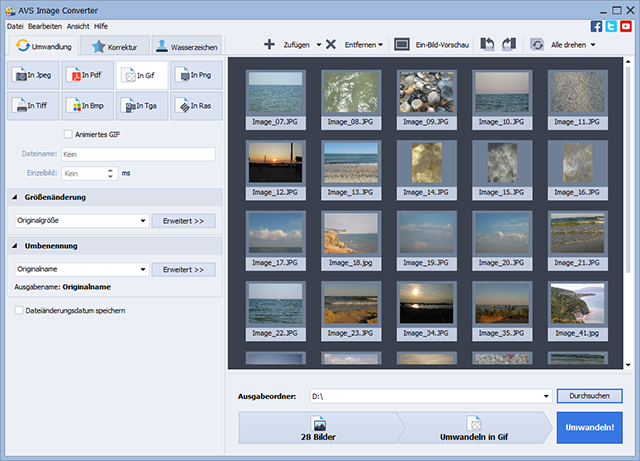The image size is (640, 461).
Task: Open the Originalgröße size dropdown
Action: click(143, 221)
